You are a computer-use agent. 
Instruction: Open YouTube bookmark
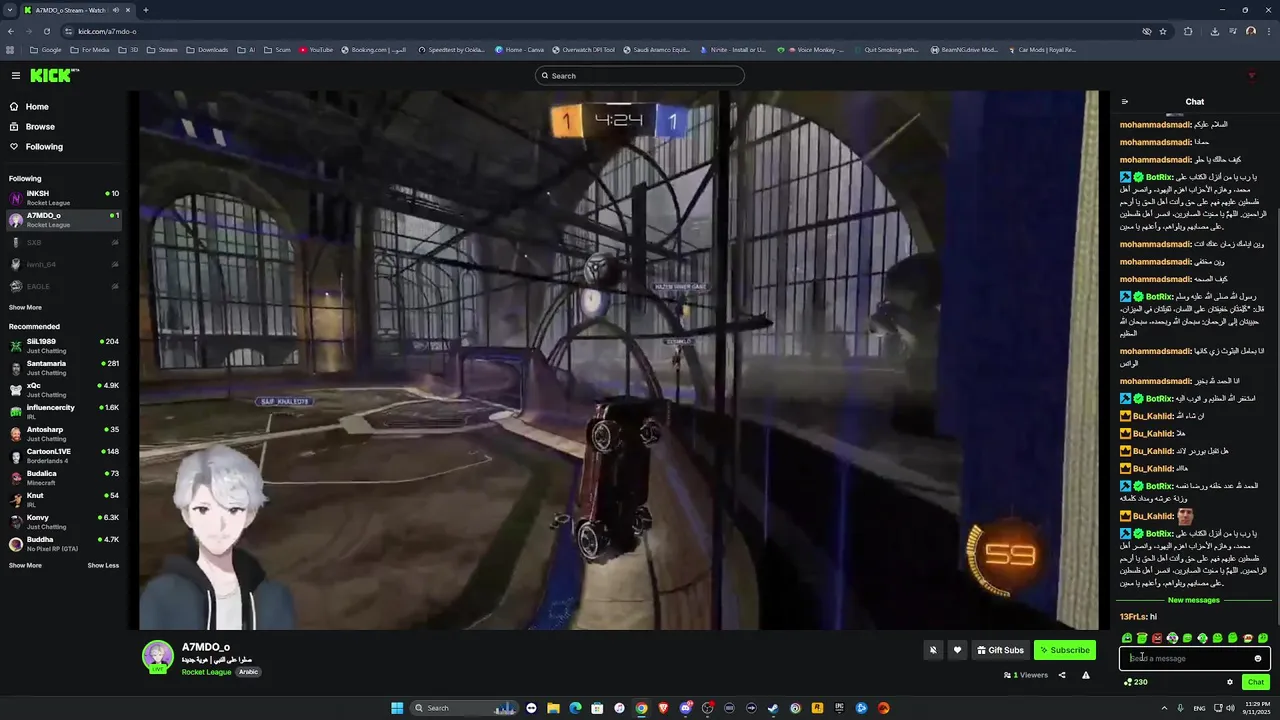316,49
